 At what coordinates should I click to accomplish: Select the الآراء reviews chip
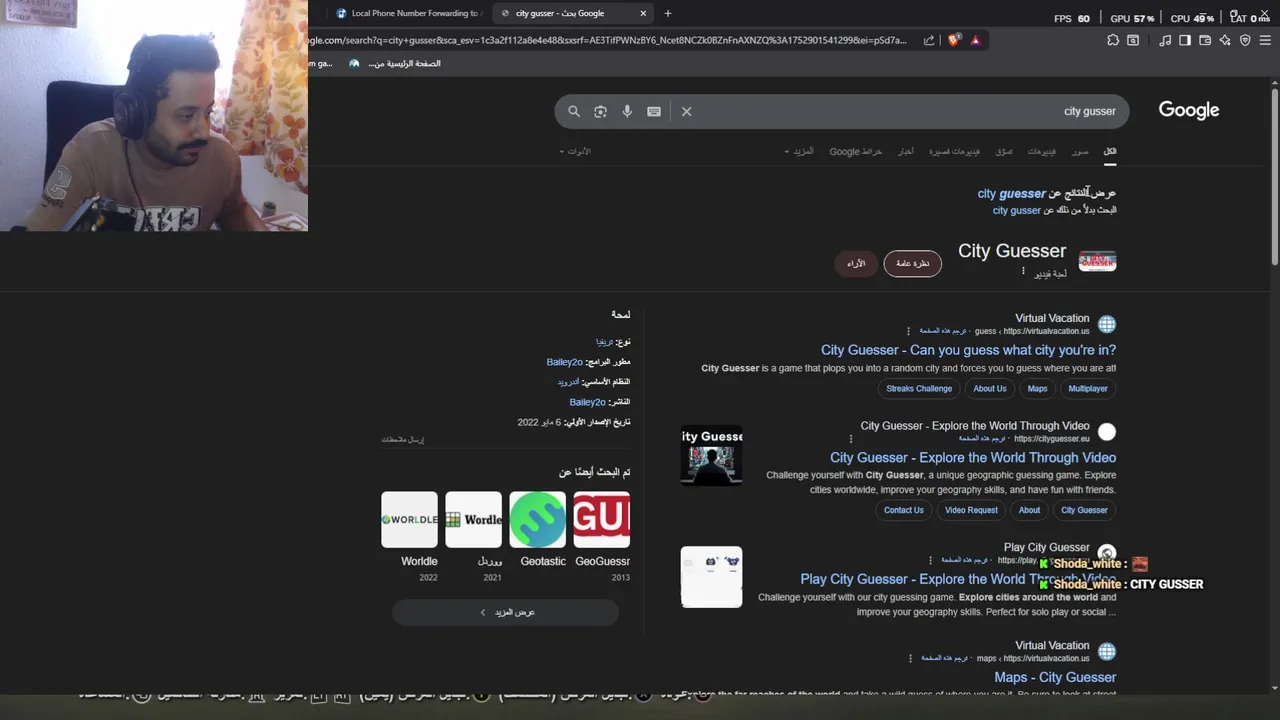point(856,263)
